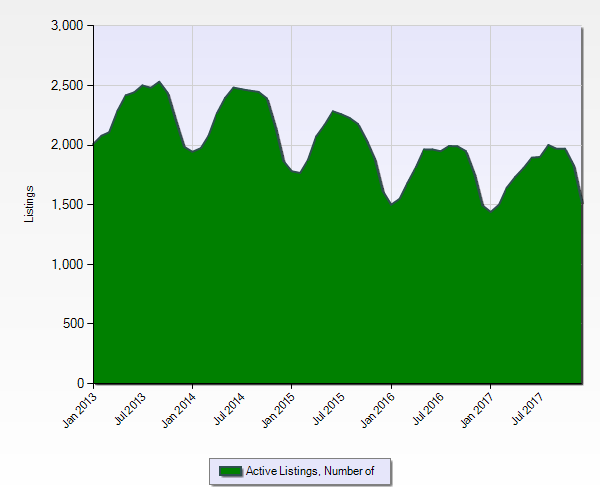
Task: Click the Jan 2017 x-axis label
Action: point(477,410)
